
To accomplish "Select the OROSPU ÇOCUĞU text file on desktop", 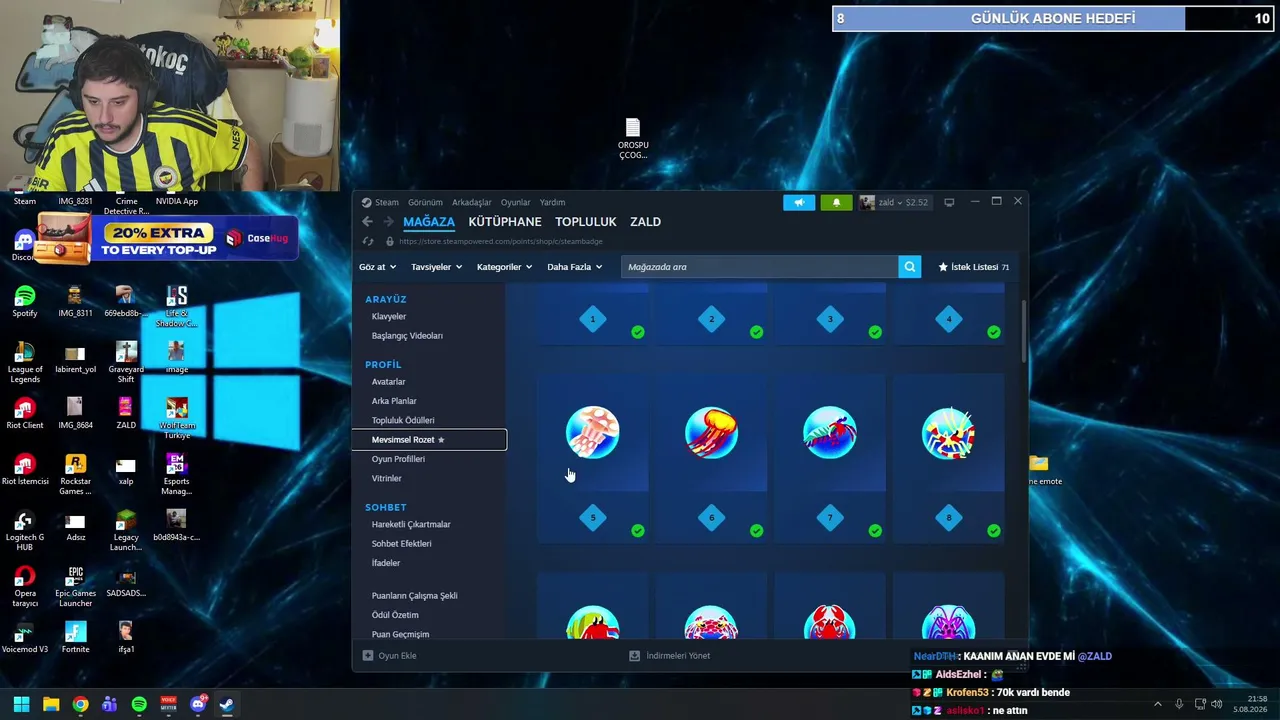I will tap(633, 139).
